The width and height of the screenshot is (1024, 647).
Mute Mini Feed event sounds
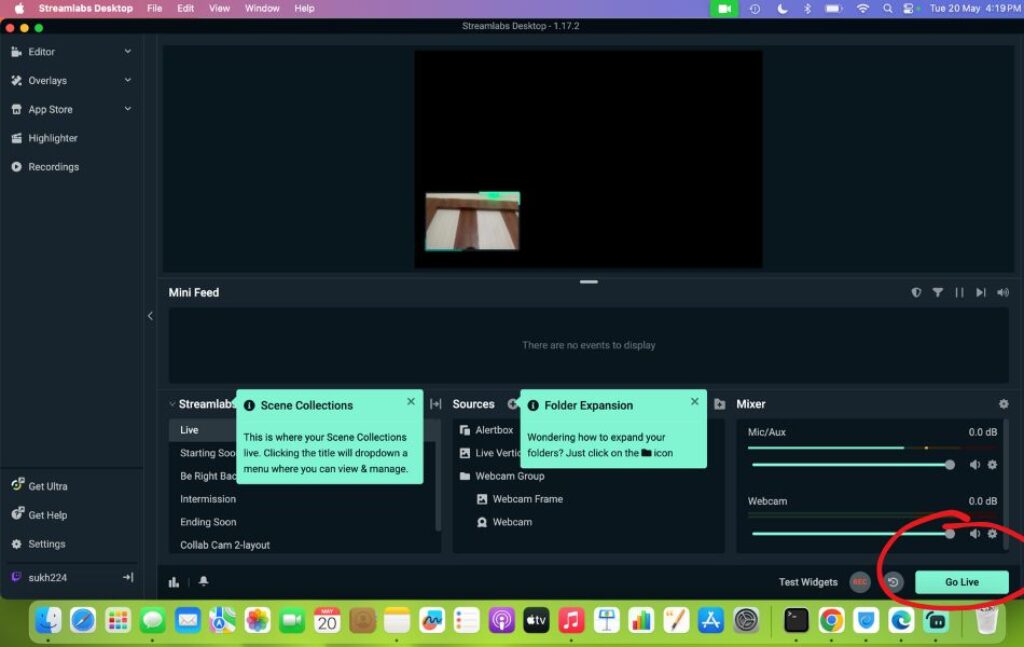1002,292
